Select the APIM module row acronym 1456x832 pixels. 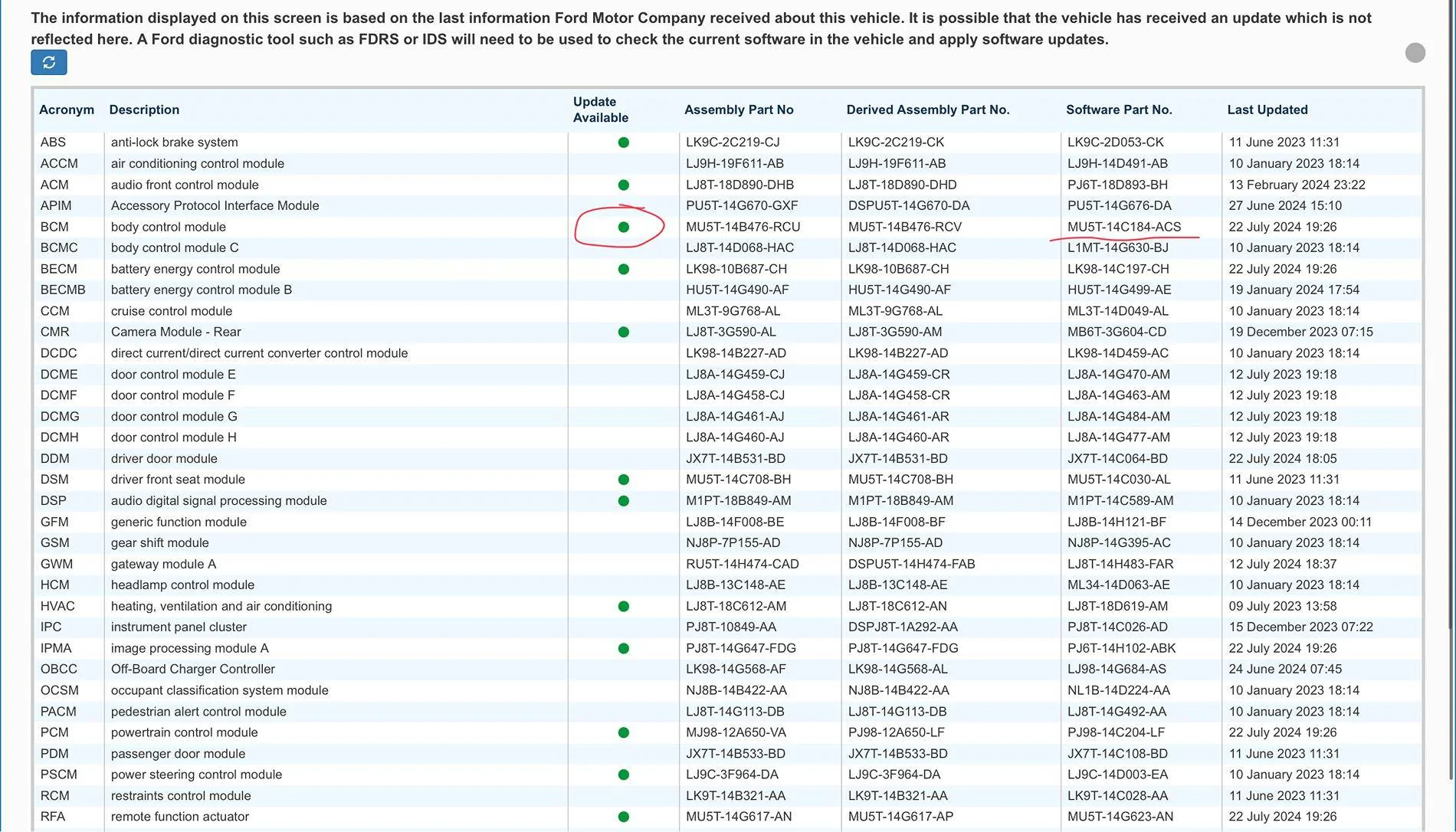[56, 205]
